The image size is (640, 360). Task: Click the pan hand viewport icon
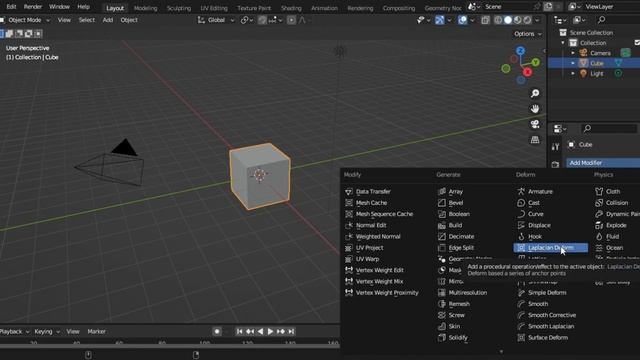tap(535, 109)
